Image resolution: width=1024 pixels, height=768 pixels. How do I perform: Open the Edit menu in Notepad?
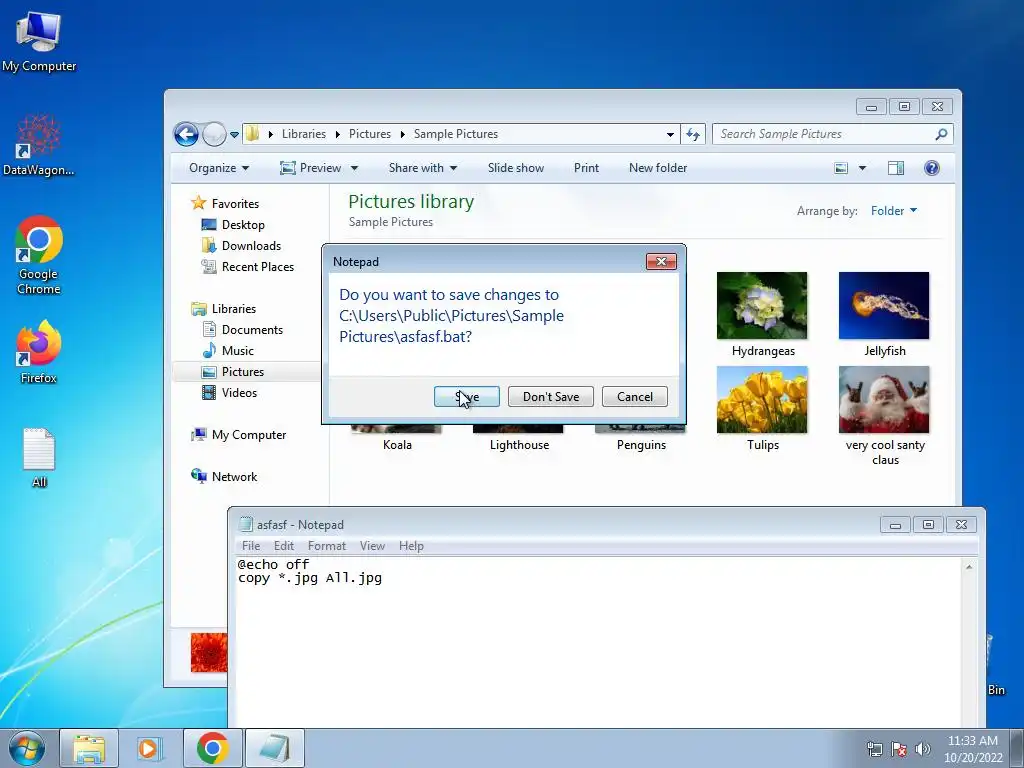[283, 546]
